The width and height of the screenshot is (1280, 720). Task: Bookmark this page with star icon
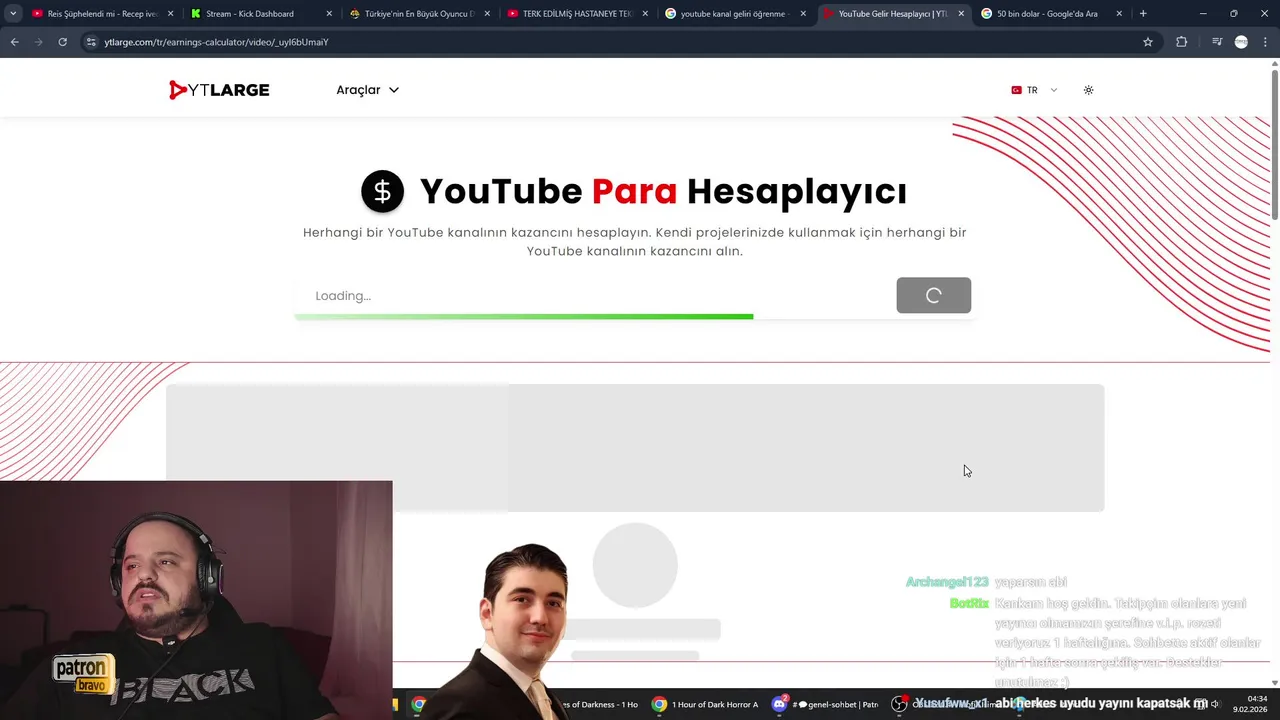click(1148, 42)
